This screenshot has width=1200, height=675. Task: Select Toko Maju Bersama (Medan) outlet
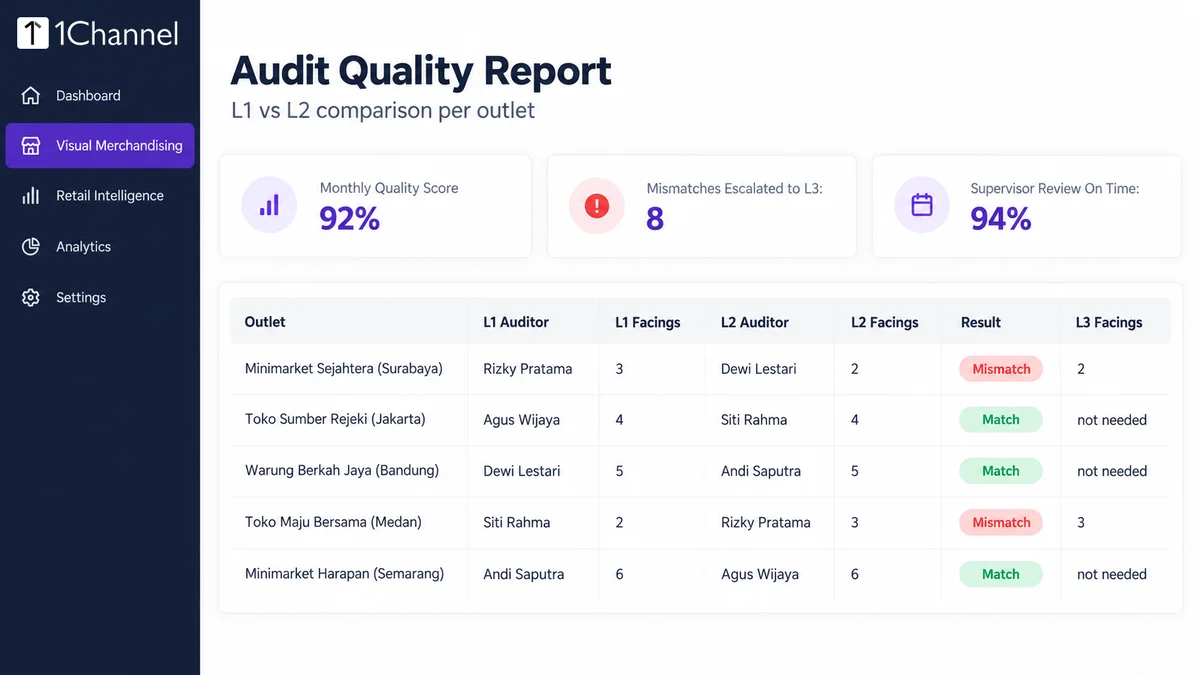333,522
